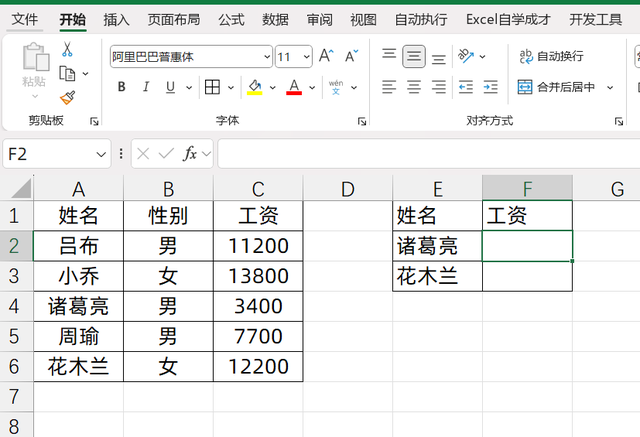Click inside the formula bar
640x437 pixels.
[429, 153]
